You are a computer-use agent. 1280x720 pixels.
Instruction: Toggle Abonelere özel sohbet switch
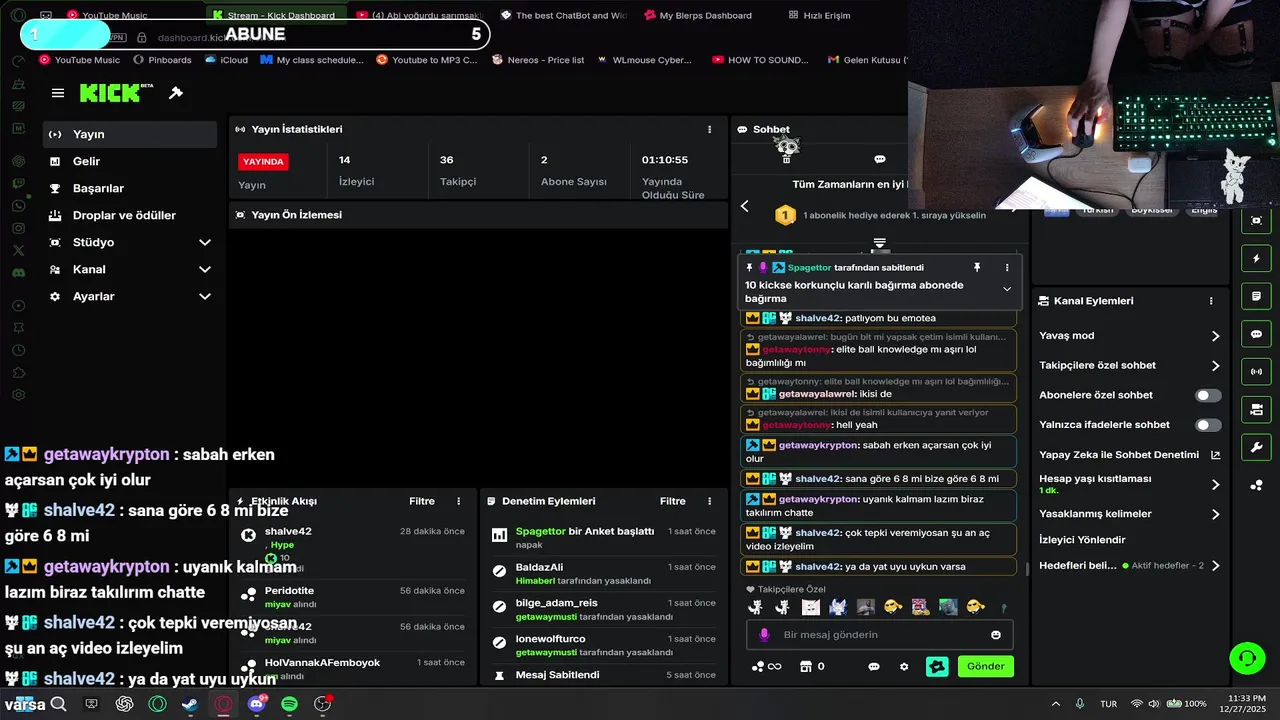[1208, 395]
